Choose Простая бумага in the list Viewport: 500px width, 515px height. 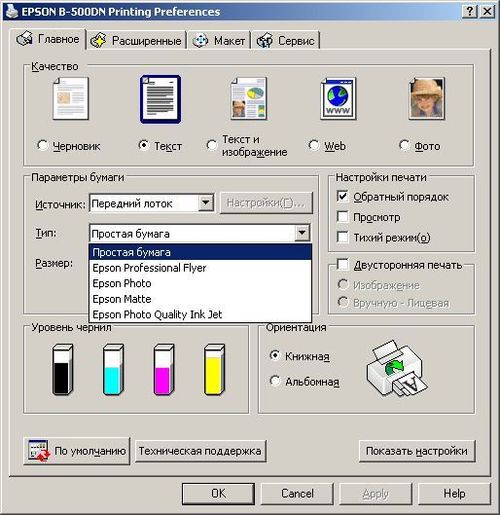(x=200, y=252)
